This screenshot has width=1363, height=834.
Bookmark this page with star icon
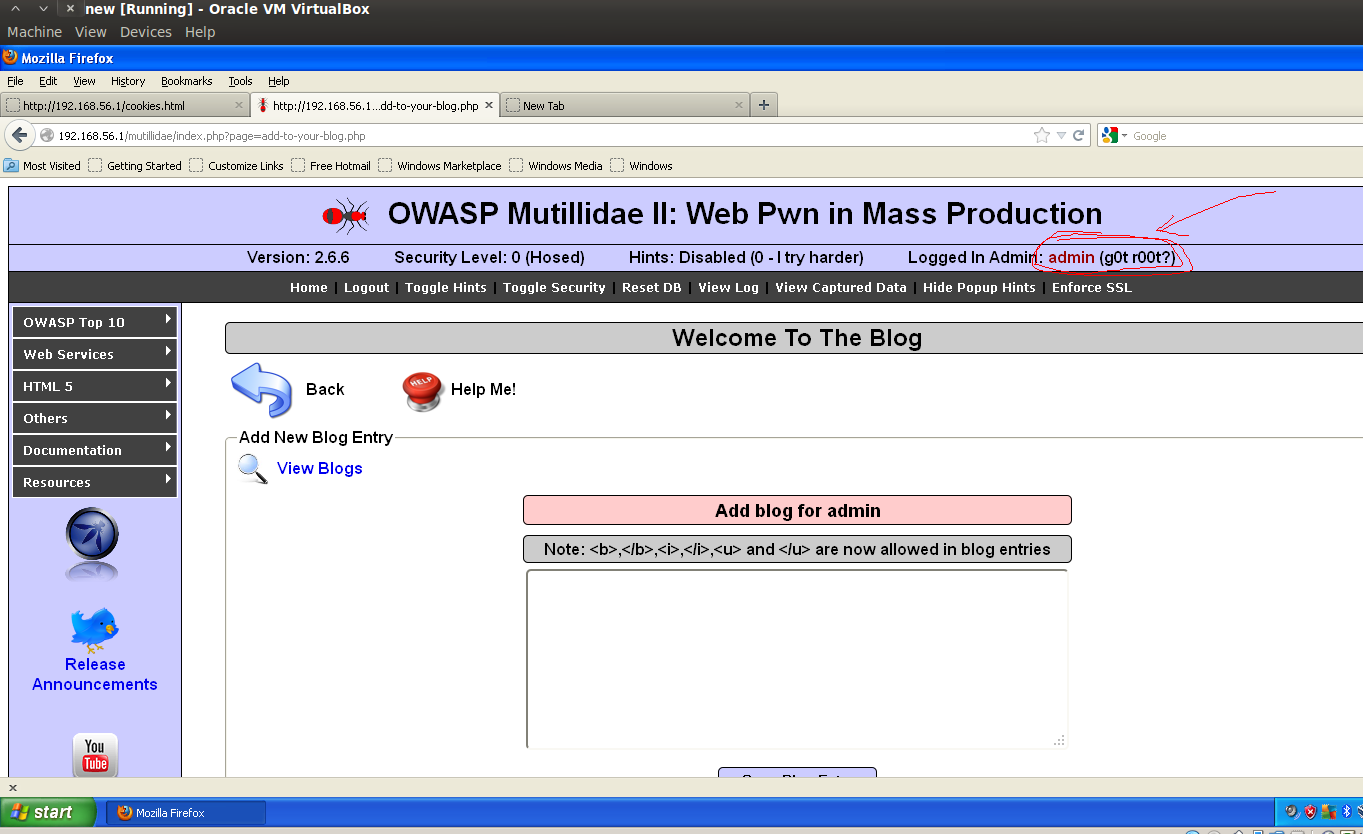(x=1042, y=135)
